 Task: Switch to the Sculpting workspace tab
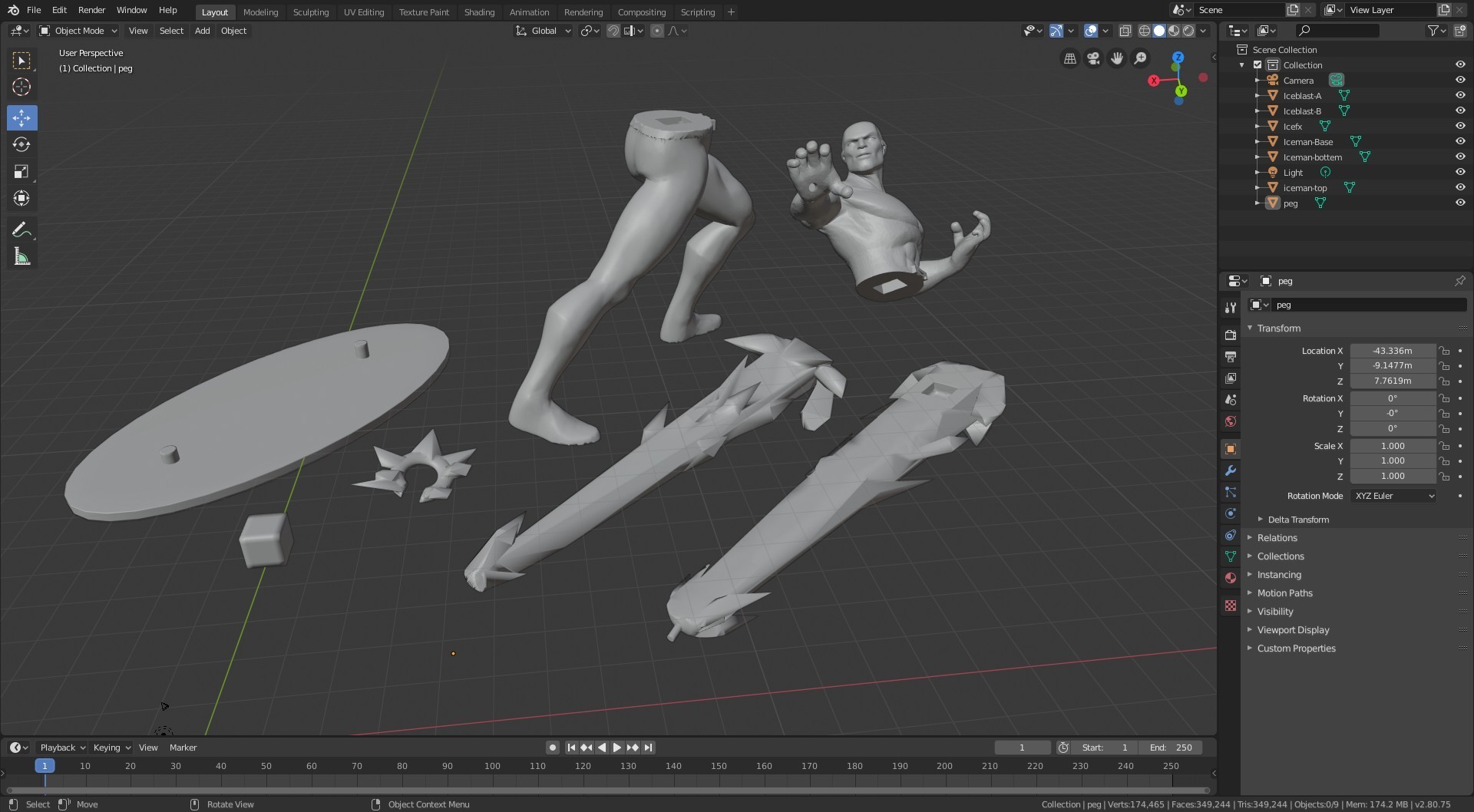coord(311,12)
